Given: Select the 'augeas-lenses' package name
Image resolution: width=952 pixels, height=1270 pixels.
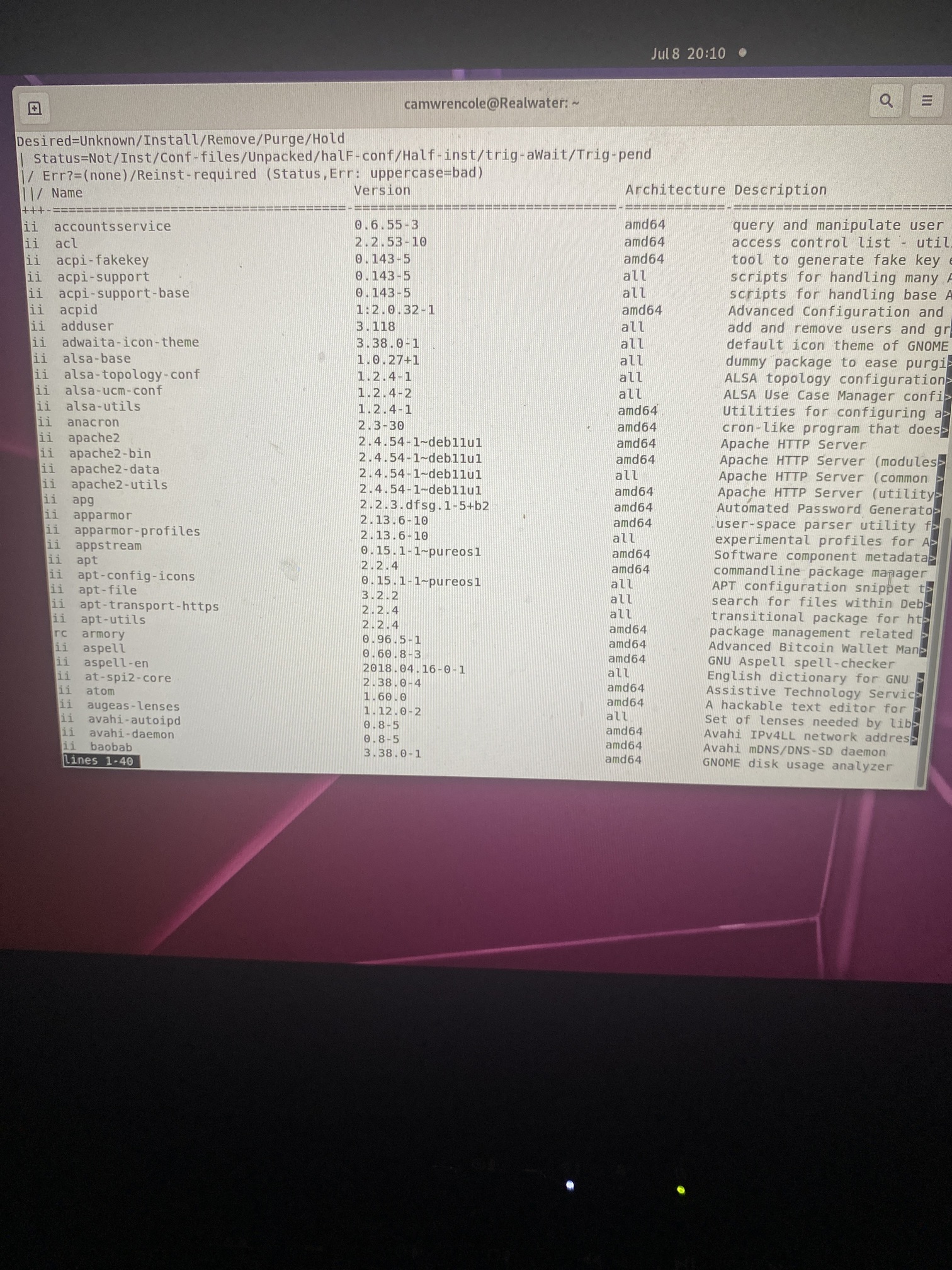Looking at the screenshot, I should click(x=133, y=706).
